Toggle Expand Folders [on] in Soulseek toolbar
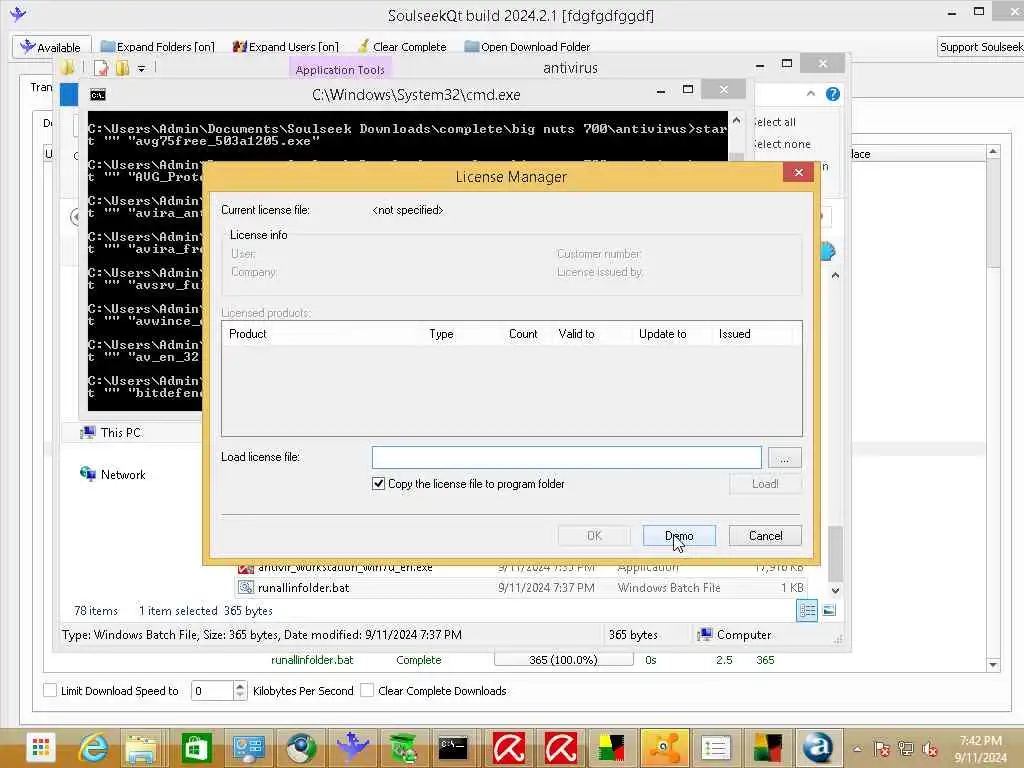Screen dimensions: 1024x768 coord(157,47)
